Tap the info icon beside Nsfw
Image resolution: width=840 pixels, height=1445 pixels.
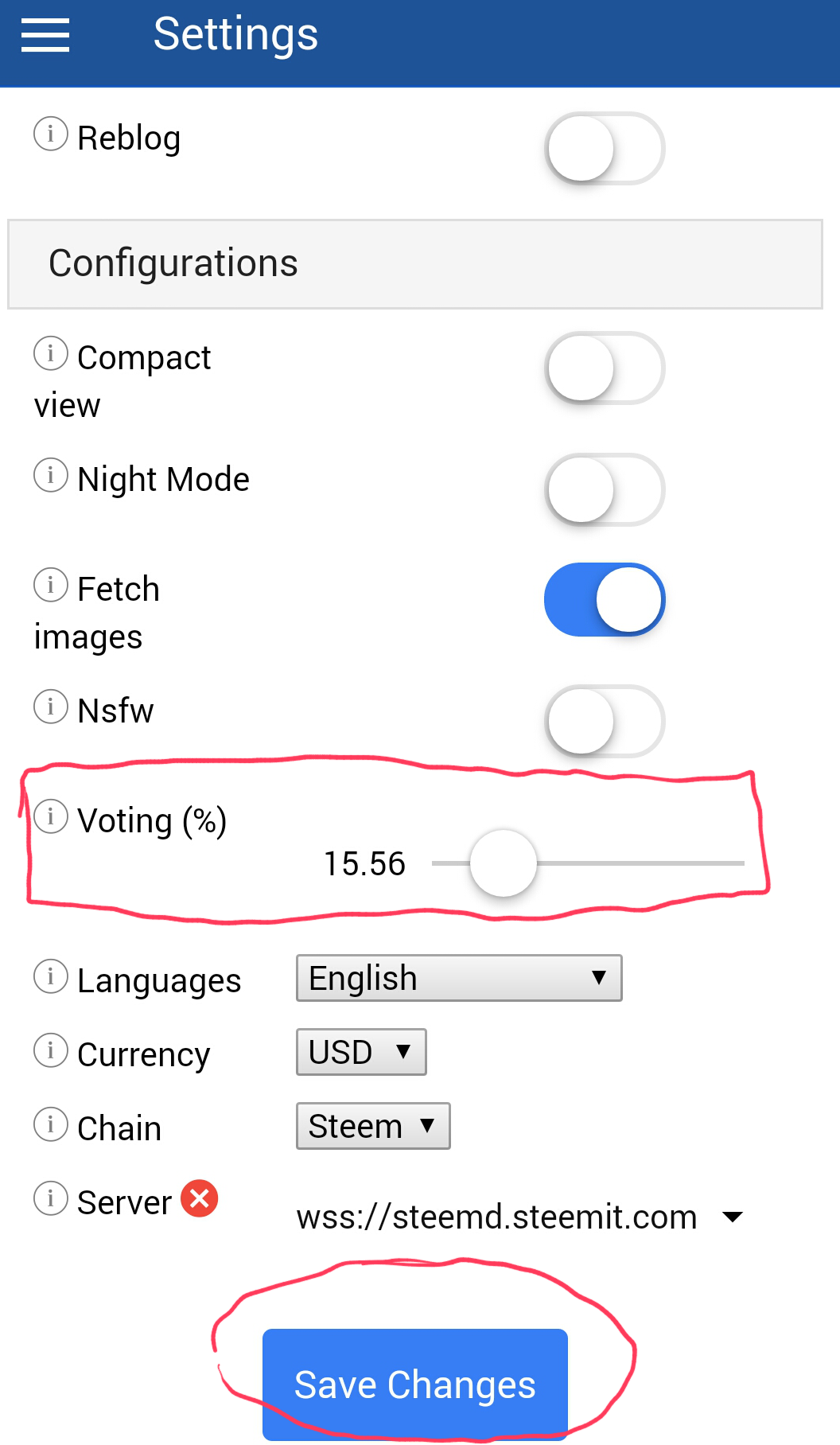click(51, 706)
